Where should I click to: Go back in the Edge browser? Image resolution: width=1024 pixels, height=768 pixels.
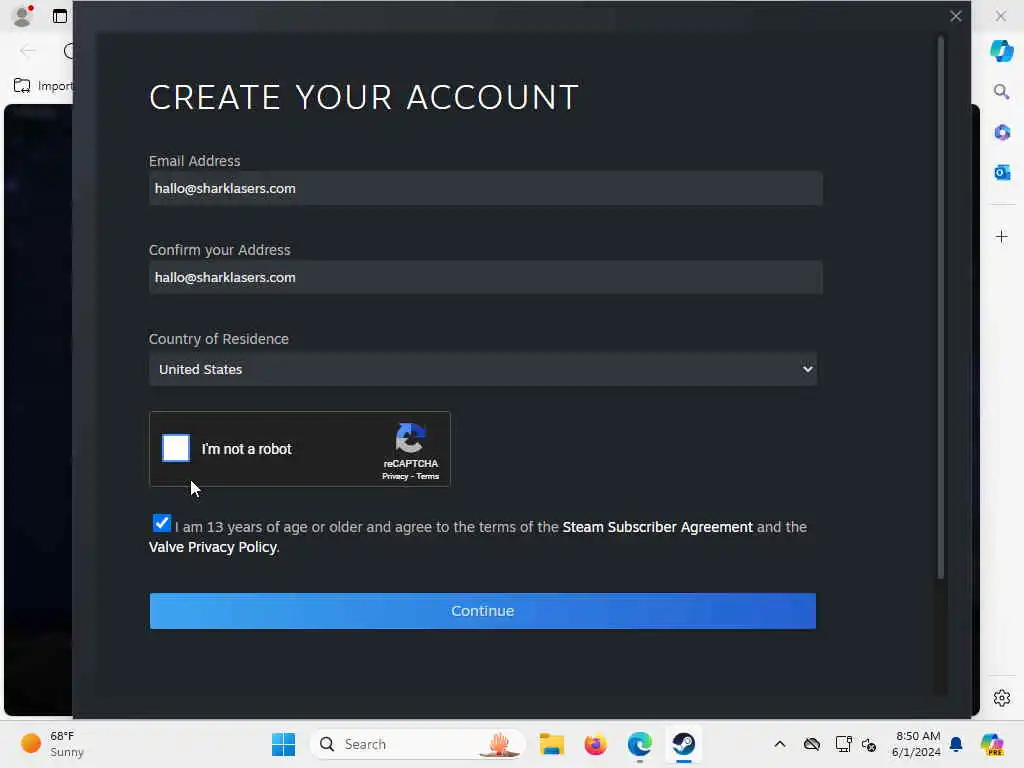coord(27,51)
